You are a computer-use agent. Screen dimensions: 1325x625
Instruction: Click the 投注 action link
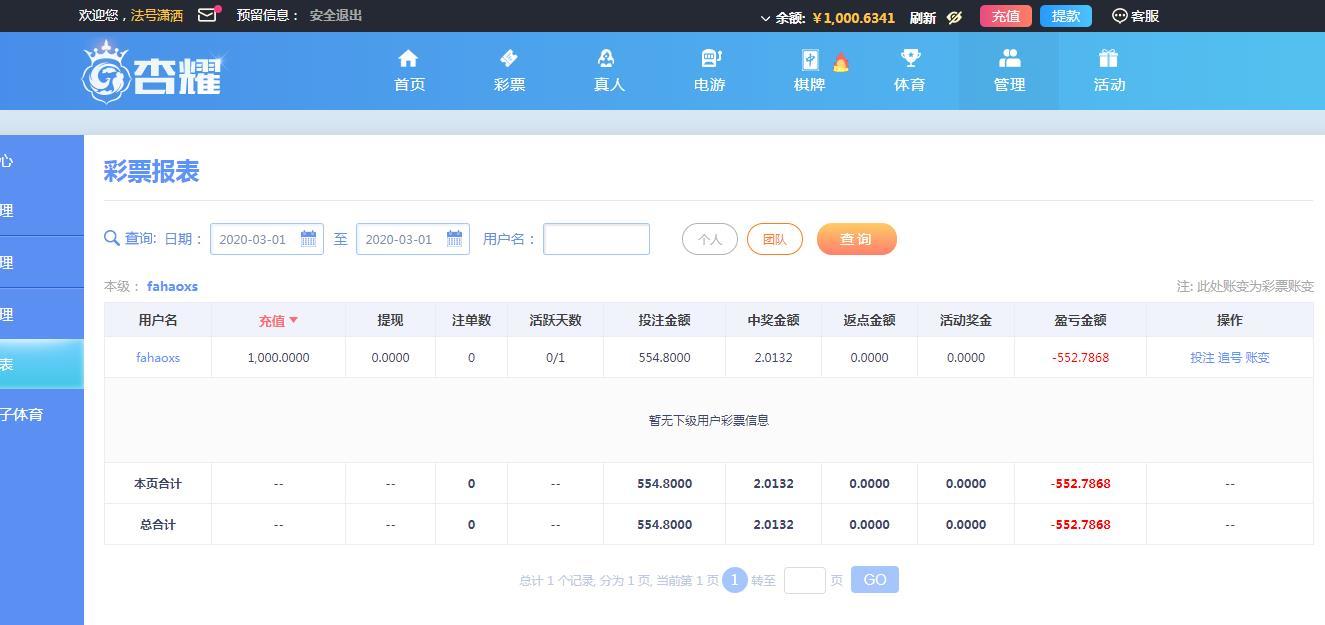(x=1202, y=357)
